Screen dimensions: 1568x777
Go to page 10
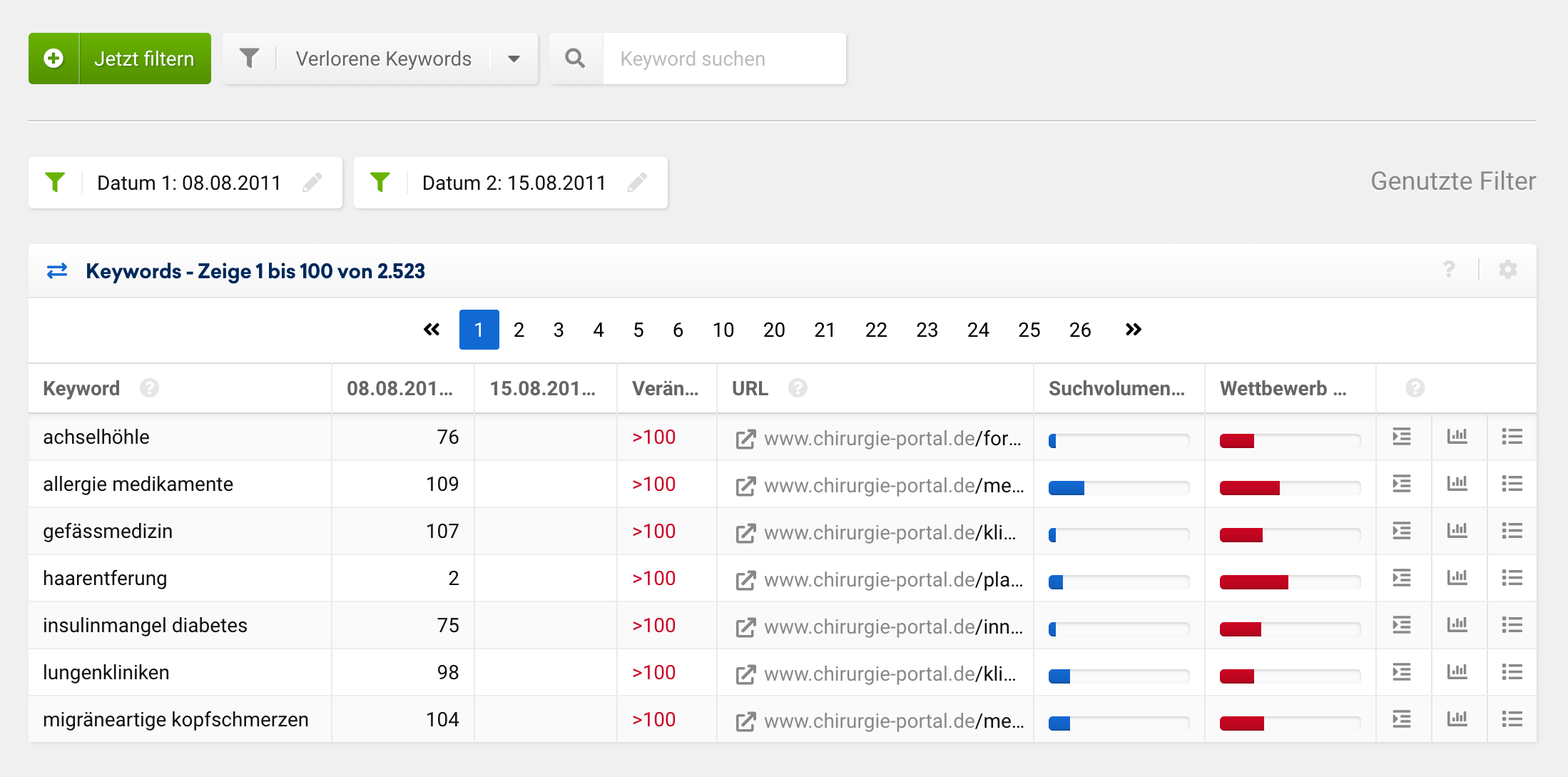(x=723, y=330)
